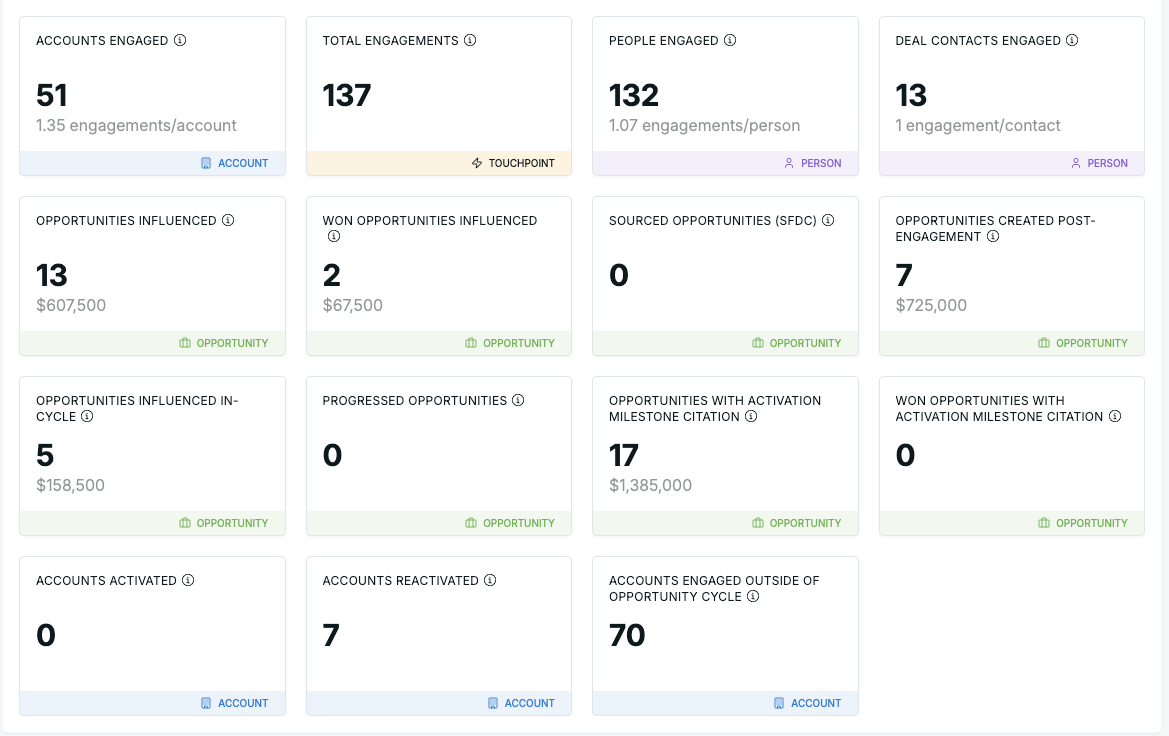Click info icon next to Sourced Opportunities (SFDC)
This screenshot has height=736, width=1169.
(828, 220)
